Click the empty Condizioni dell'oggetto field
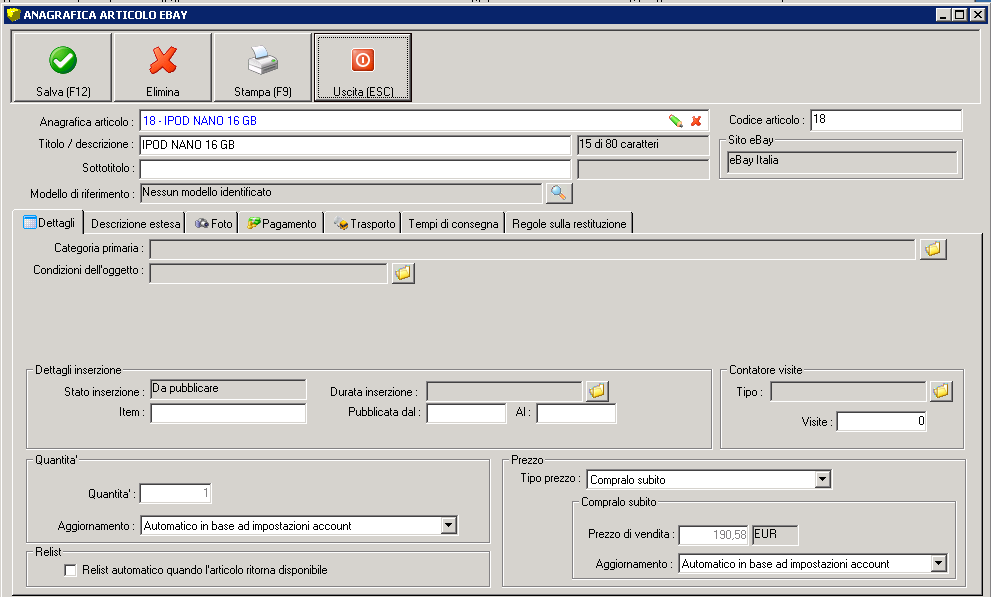This screenshot has width=991, height=597. click(x=269, y=273)
